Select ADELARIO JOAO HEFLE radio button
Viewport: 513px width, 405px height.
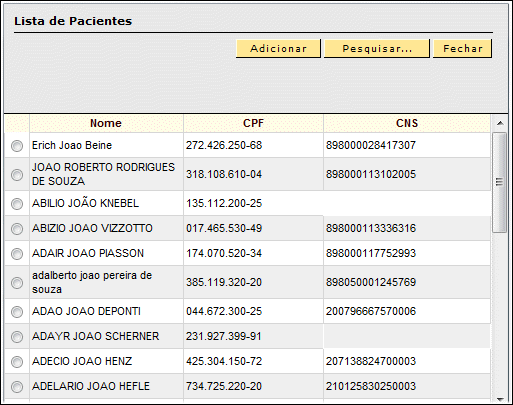pos(17,387)
